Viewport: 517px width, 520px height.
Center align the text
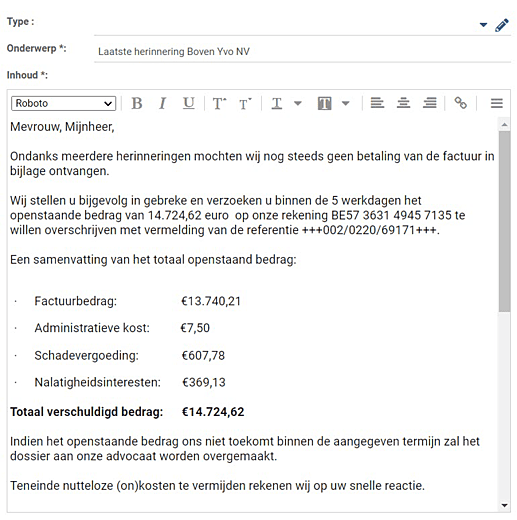point(403,103)
